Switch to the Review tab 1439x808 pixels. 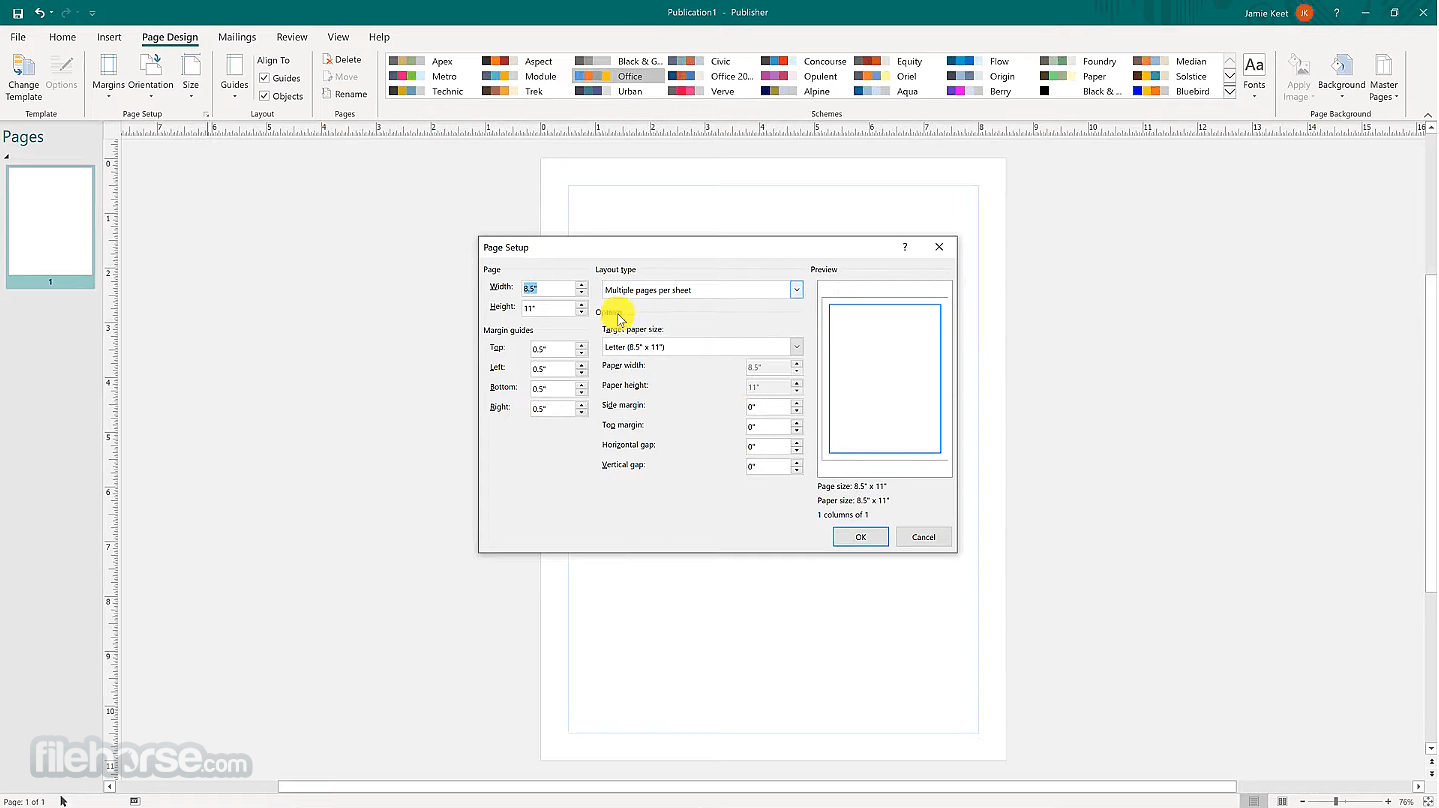pyautogui.click(x=292, y=37)
